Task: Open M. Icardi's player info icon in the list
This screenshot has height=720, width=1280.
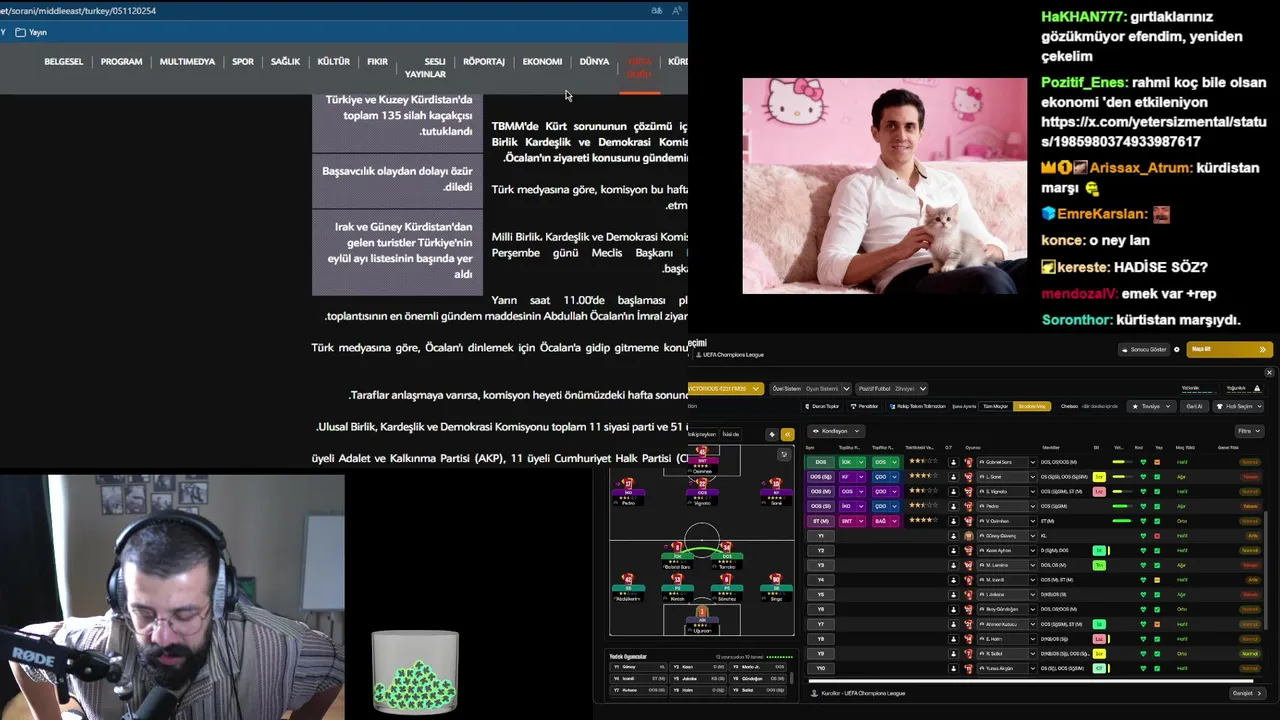Action: click(x=953, y=580)
